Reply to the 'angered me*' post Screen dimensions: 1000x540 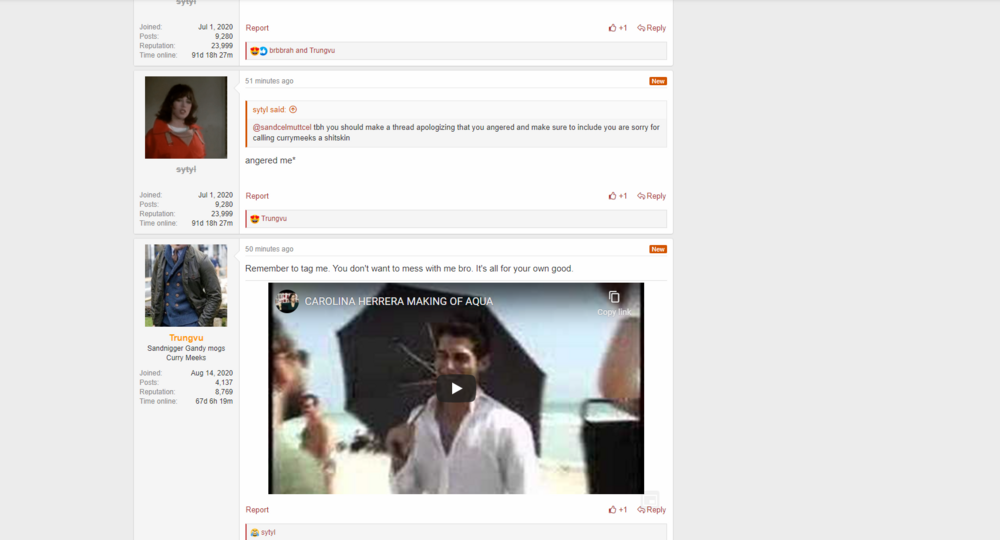point(651,196)
